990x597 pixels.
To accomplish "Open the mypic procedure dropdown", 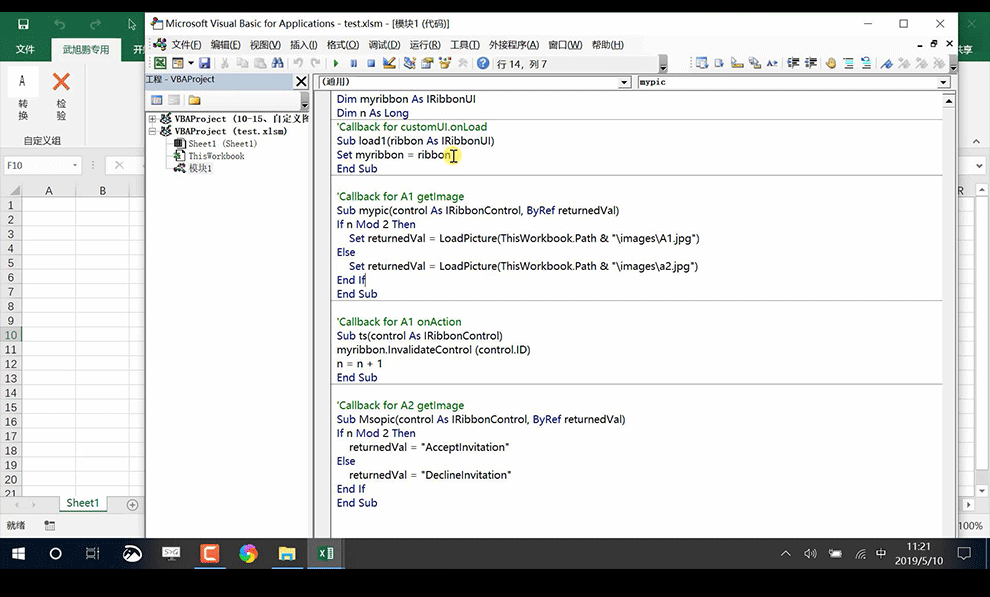I will (x=943, y=82).
